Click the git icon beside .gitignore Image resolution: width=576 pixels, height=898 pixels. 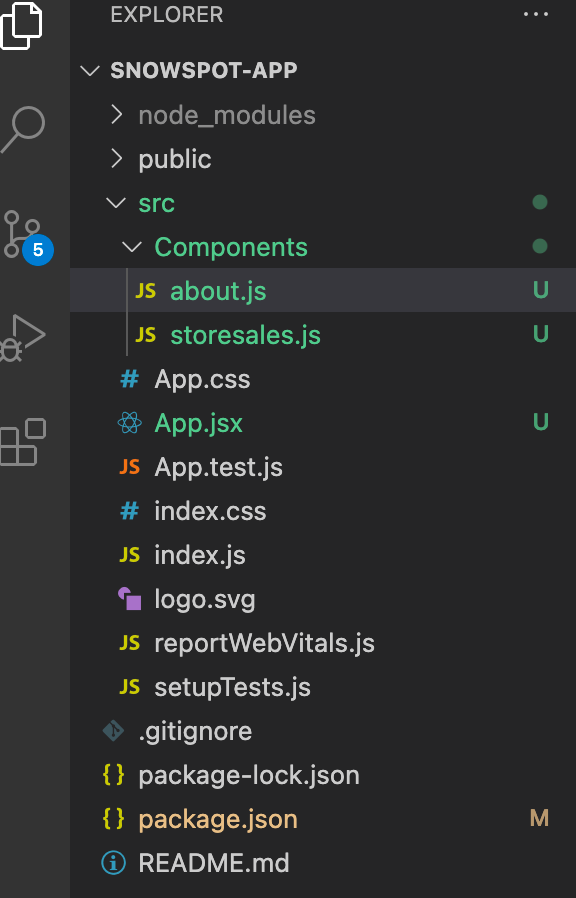(113, 731)
